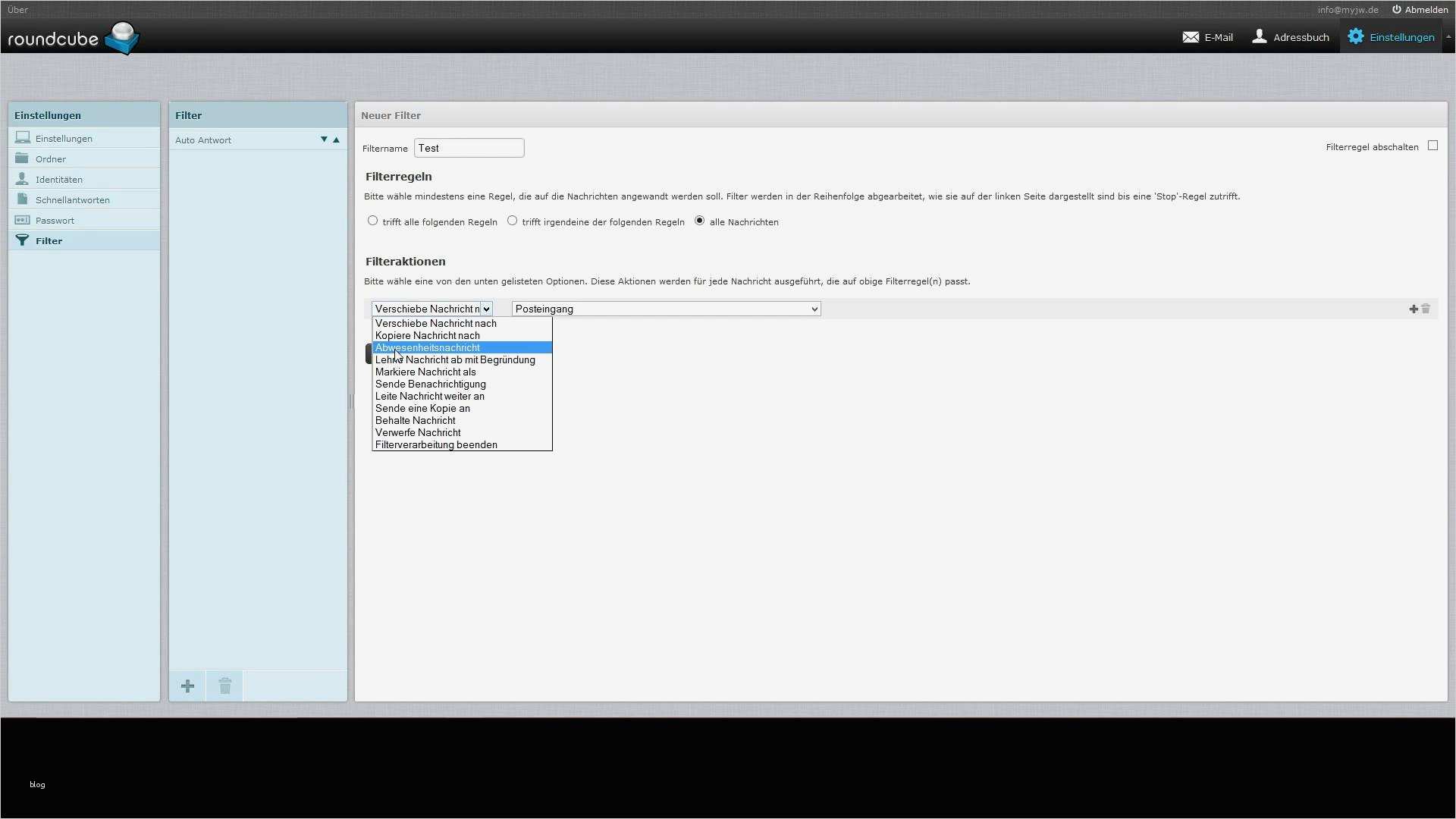This screenshot has width=1456, height=819.
Task: Open Ordner settings section
Action: (51, 159)
